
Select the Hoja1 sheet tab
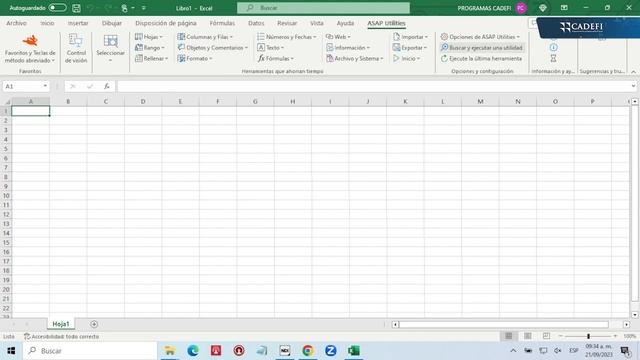pos(61,324)
